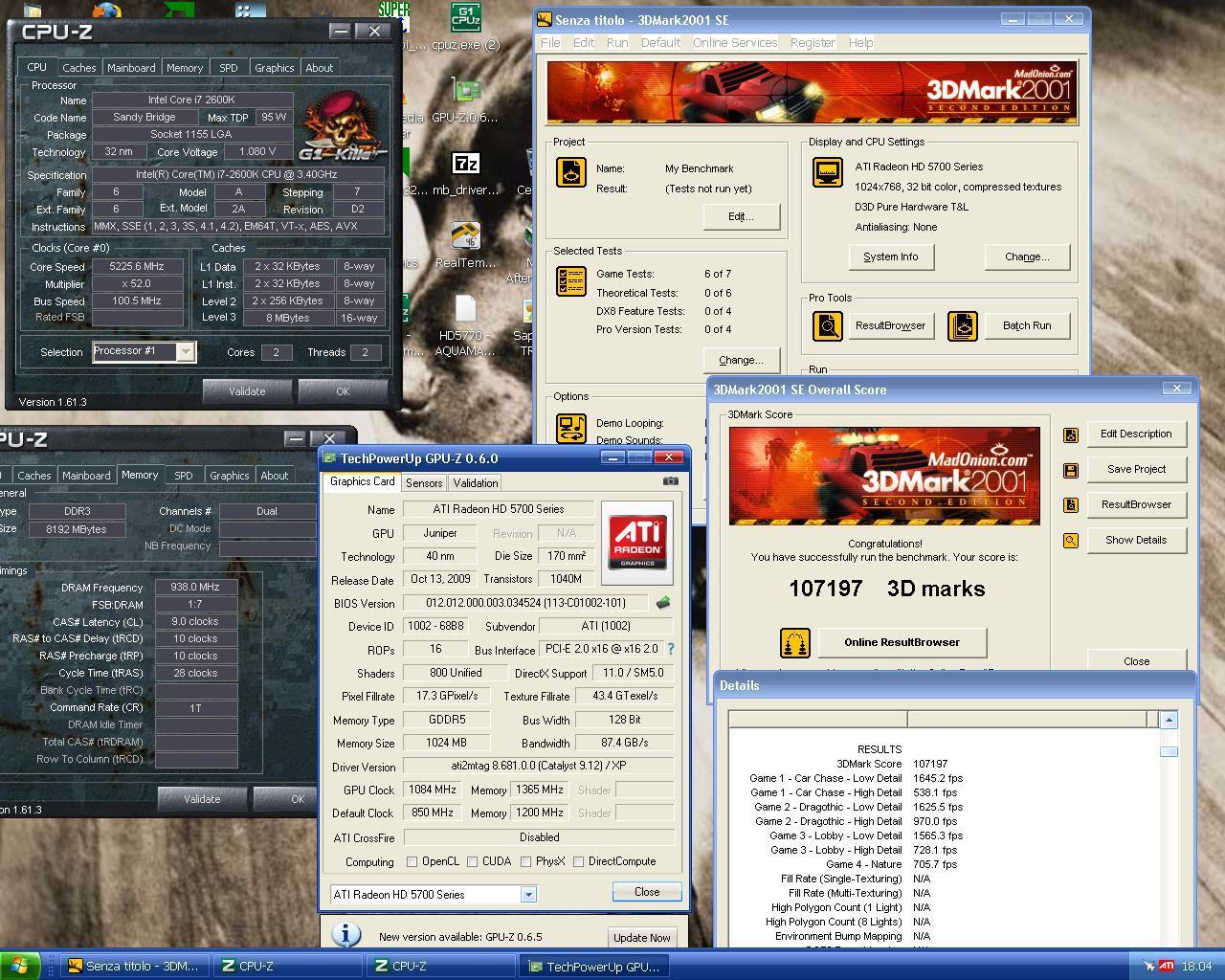The image size is (1225, 980).
Task: Open the GPU-Z graphics card selector dropdown
Action: point(527,895)
